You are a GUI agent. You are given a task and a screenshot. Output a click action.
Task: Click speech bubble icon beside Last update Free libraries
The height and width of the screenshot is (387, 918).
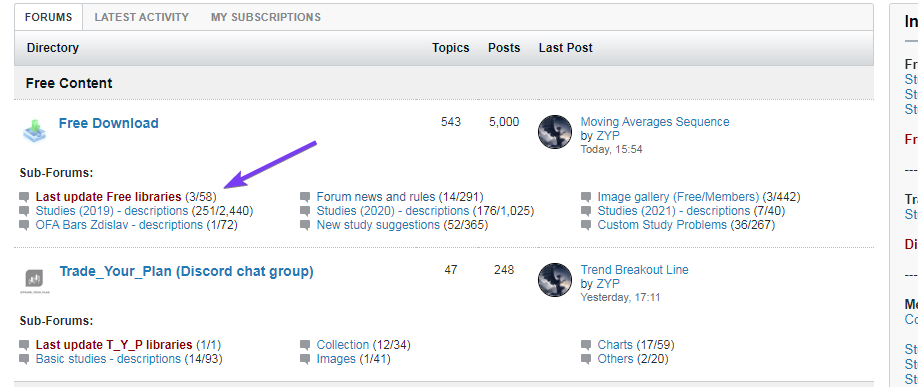click(24, 197)
